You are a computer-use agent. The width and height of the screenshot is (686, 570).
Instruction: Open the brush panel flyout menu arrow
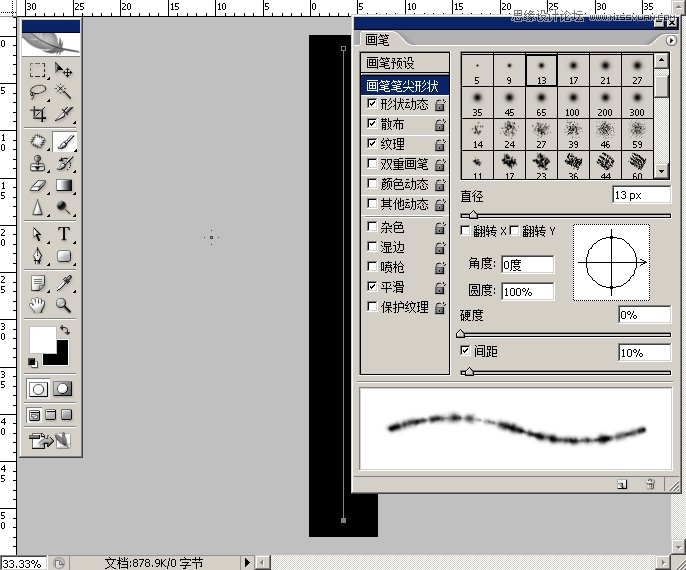point(668,41)
